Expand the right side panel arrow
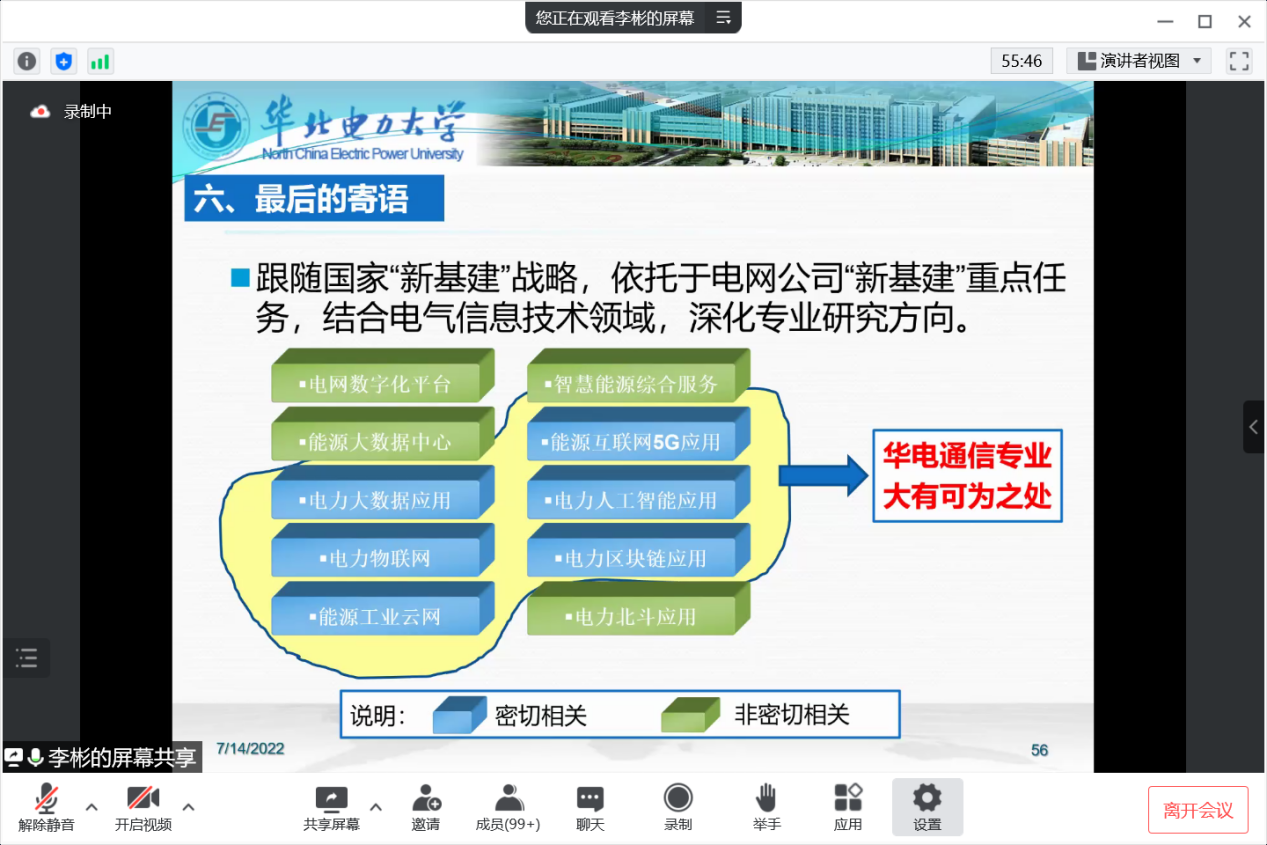 (1254, 427)
